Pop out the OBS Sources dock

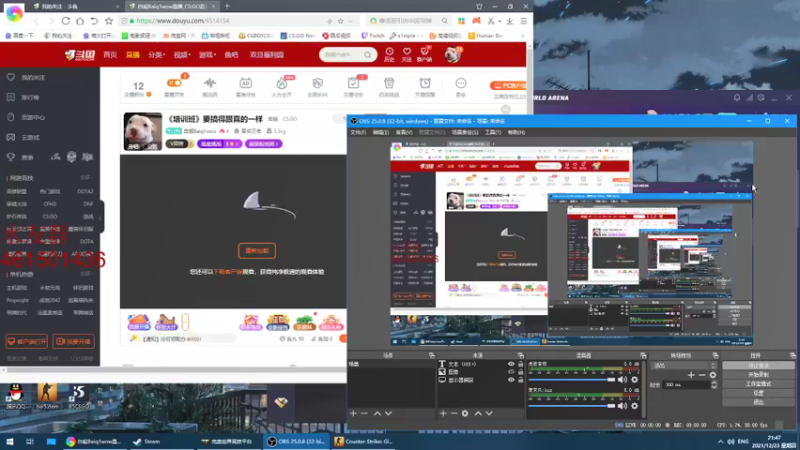click(x=521, y=355)
